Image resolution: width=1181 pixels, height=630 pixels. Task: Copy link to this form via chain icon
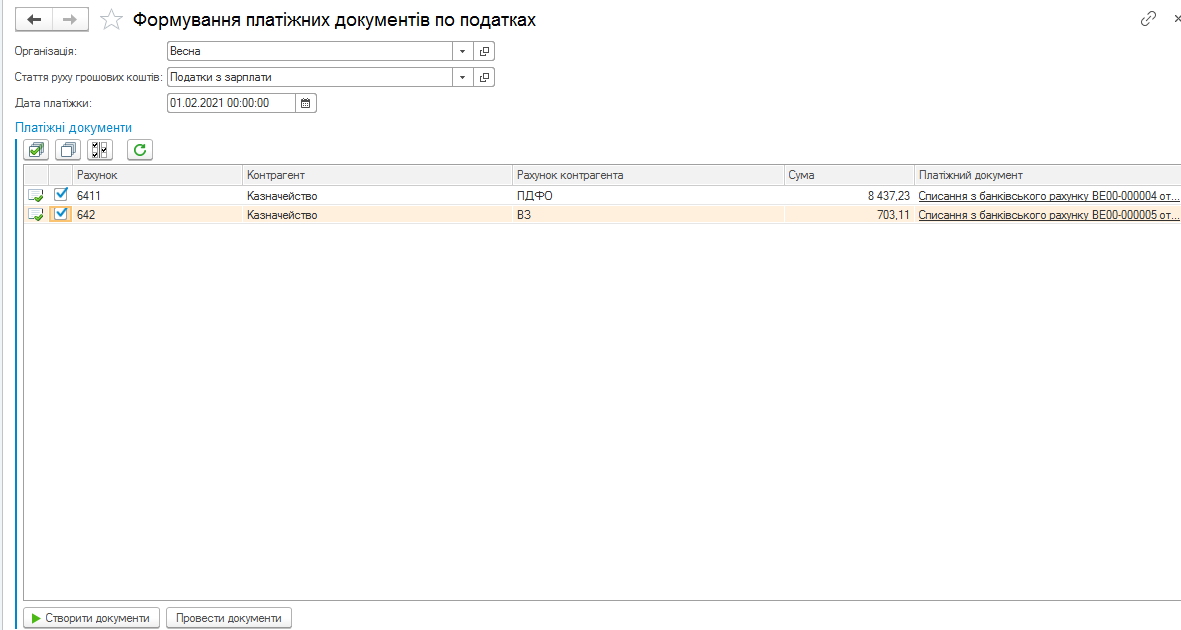point(1148,19)
